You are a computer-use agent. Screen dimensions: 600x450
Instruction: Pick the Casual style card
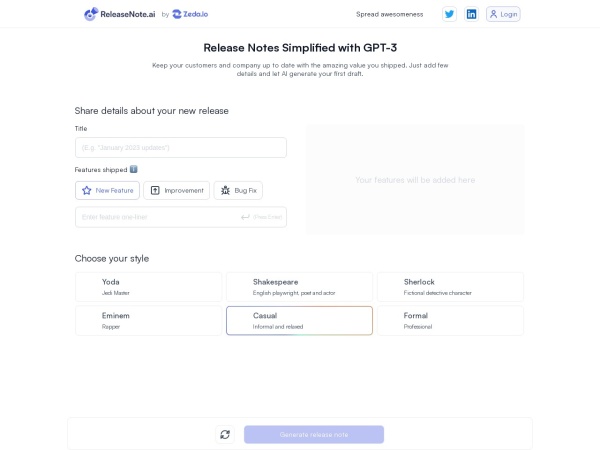[x=299, y=320]
